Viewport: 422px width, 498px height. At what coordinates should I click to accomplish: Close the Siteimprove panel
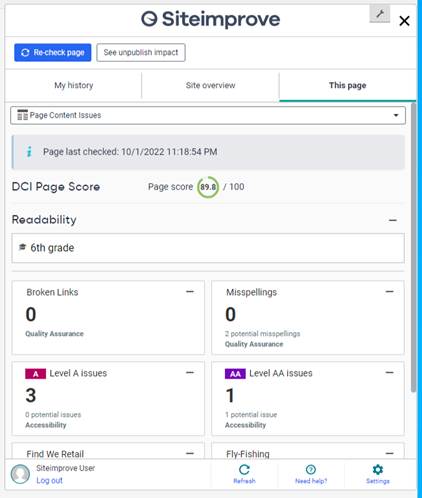pyautogui.click(x=404, y=21)
